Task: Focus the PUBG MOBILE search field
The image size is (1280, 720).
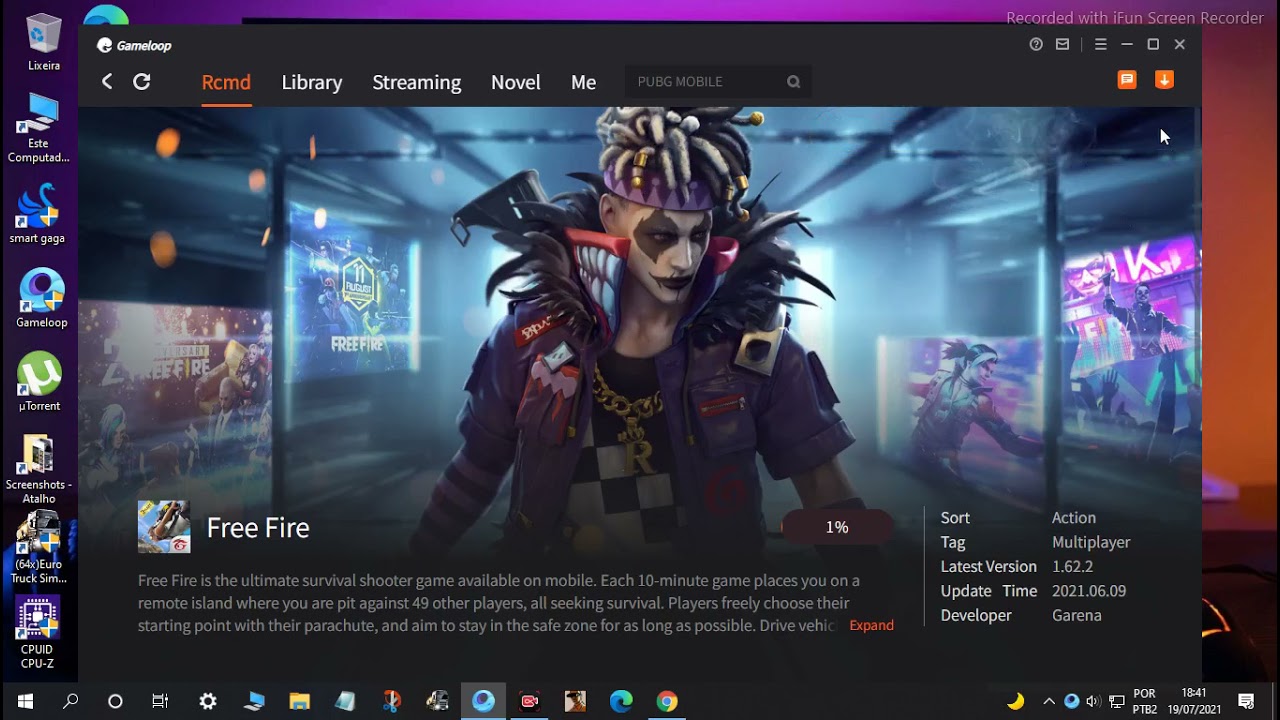Action: tap(718, 82)
